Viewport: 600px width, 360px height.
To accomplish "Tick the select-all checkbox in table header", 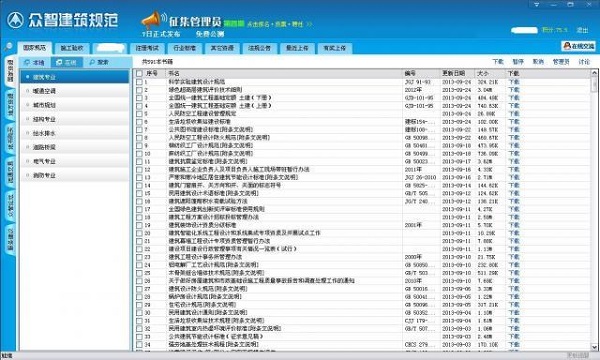I will pos(139,73).
